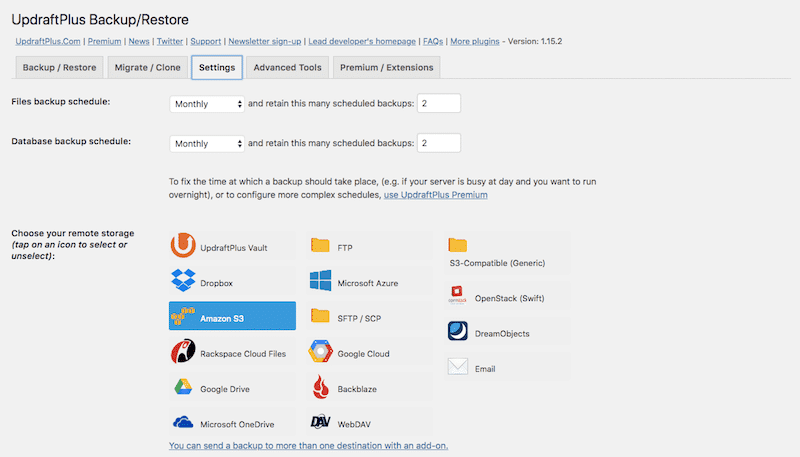Focus the Files backup retain count field
The width and height of the screenshot is (800, 457).
point(439,103)
